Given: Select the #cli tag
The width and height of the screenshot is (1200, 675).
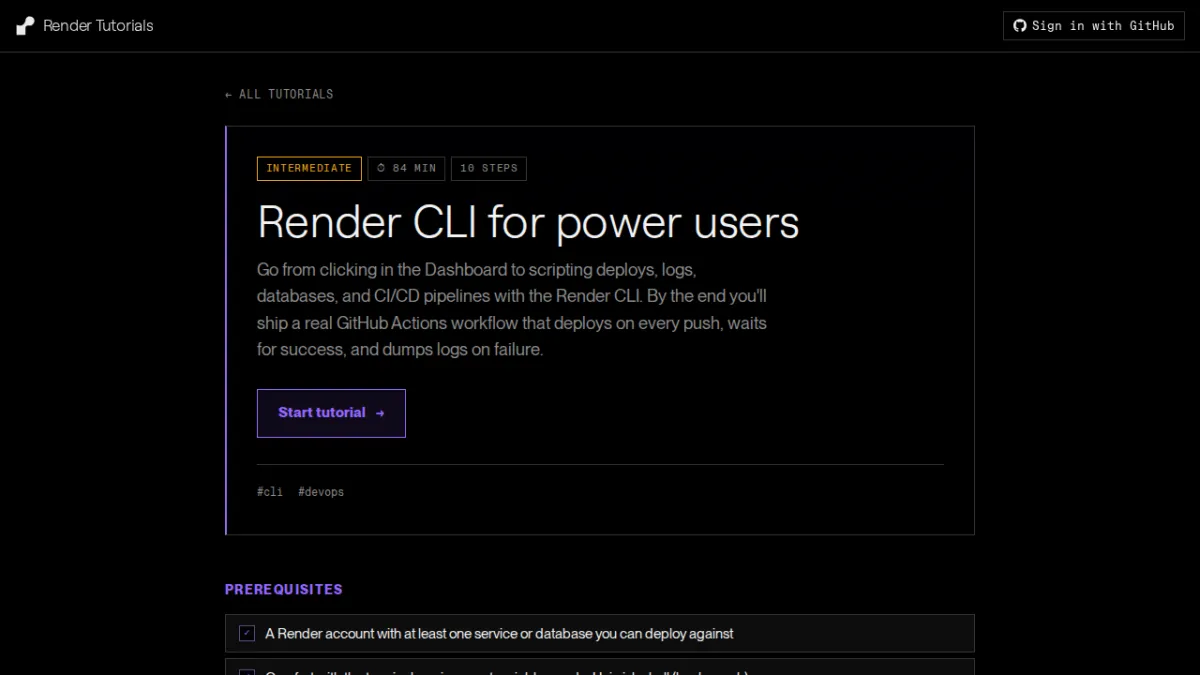Looking at the screenshot, I should [270, 492].
